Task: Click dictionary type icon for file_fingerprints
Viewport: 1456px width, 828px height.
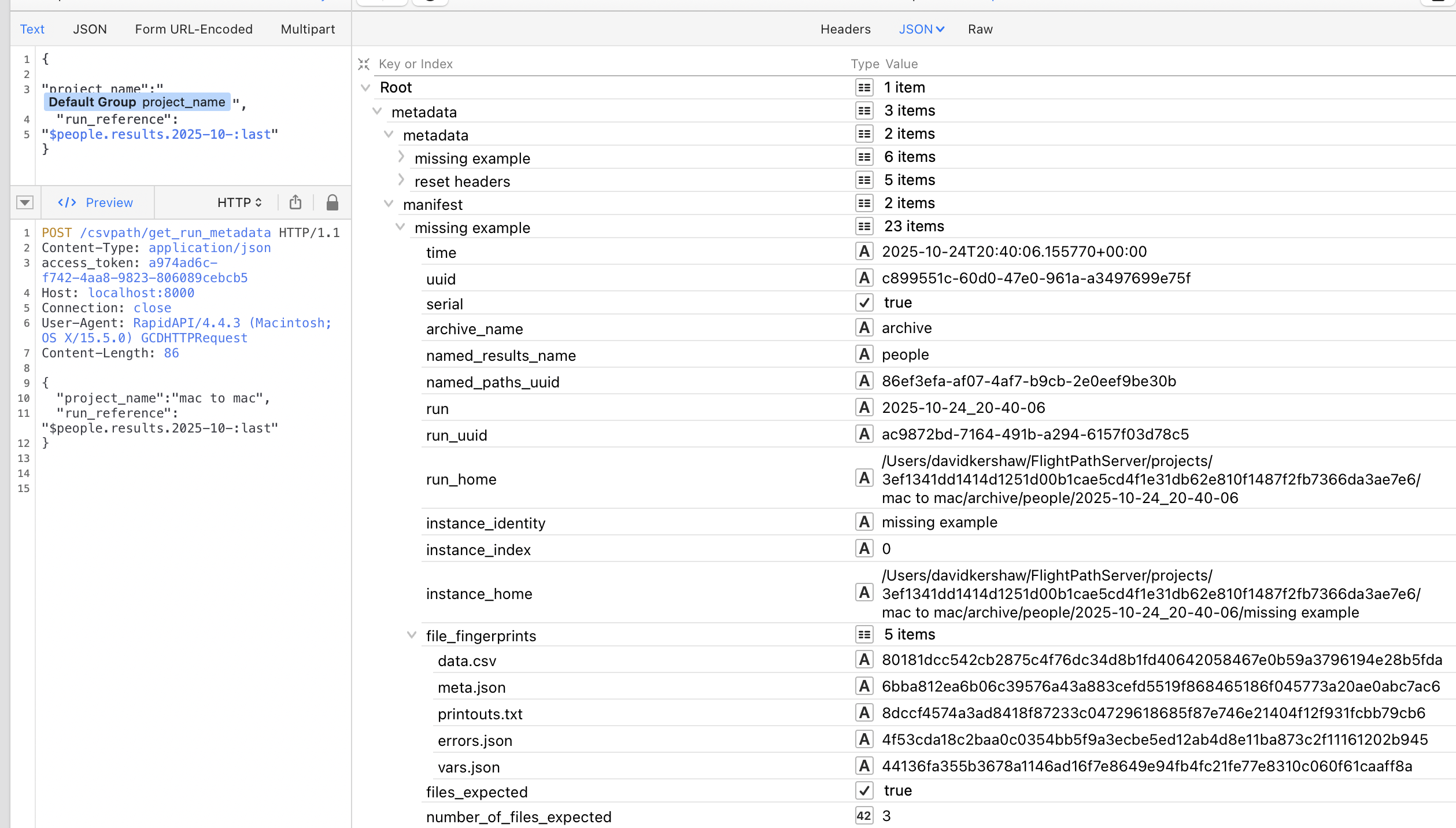Action: click(864, 634)
